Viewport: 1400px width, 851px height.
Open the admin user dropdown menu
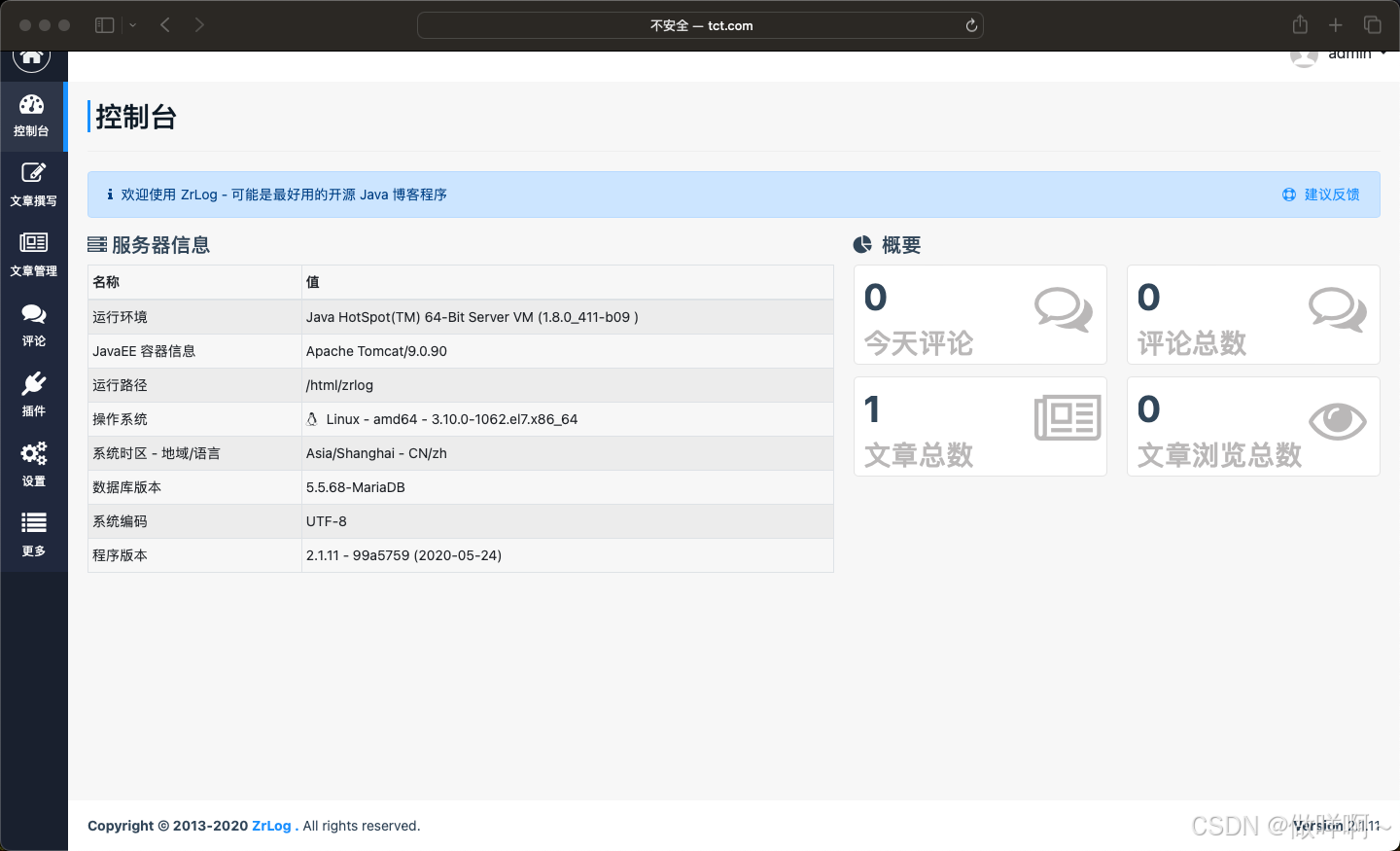1357,55
